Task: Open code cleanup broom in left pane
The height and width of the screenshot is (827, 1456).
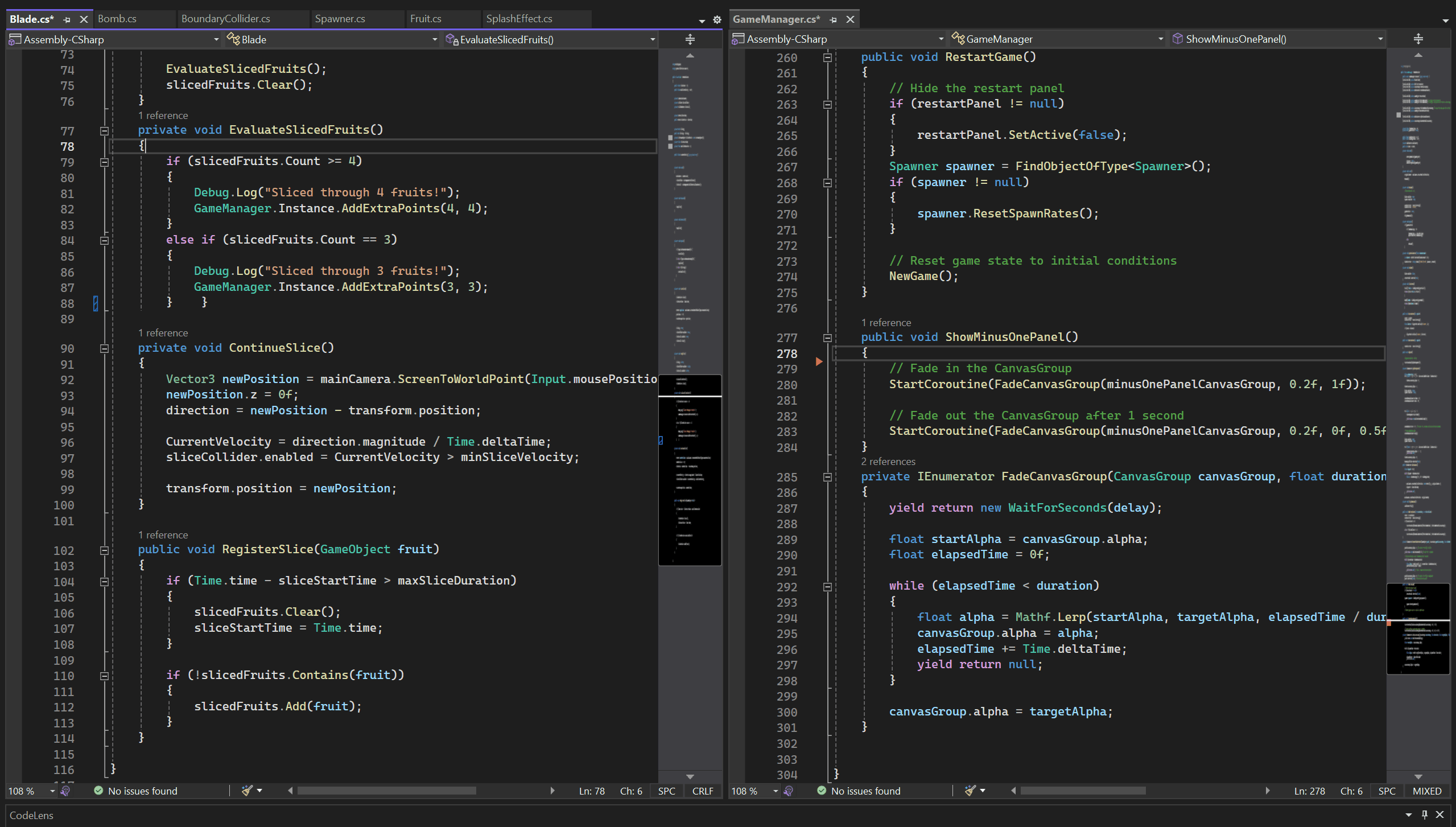Action: pos(247,791)
